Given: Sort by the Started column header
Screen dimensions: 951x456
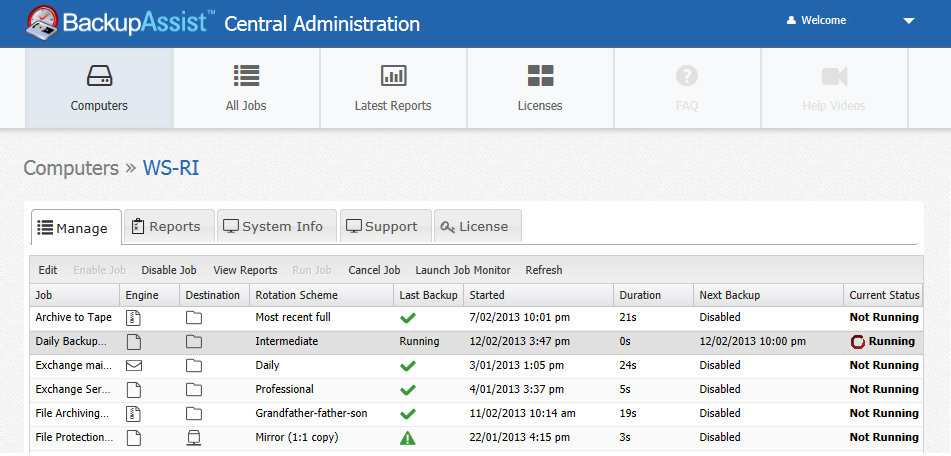Looking at the screenshot, I should pyautogui.click(x=539, y=295).
